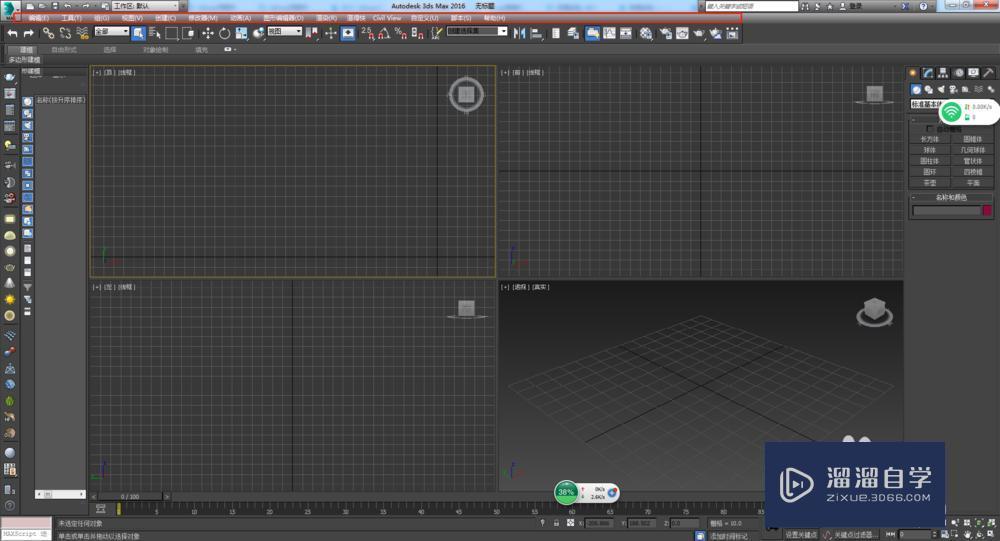This screenshot has height=541, width=1000.
Task: Toggle the 2.5D Snaps button
Action: 367,33
